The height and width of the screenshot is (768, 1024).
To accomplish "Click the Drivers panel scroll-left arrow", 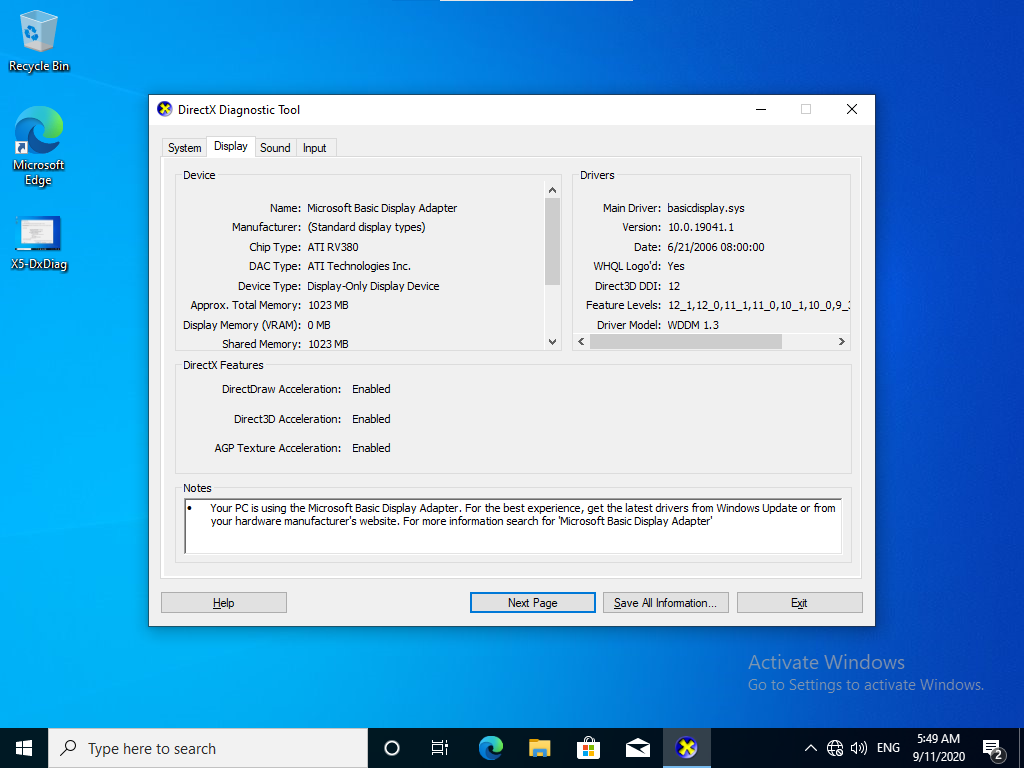I will point(581,342).
